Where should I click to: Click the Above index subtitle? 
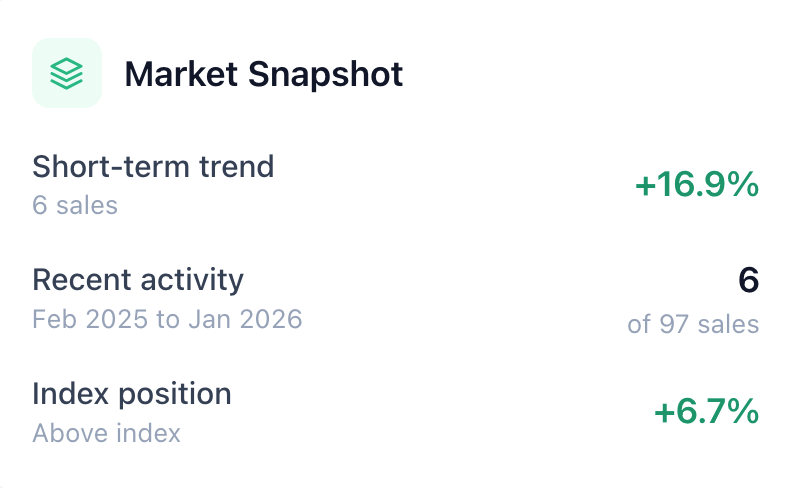(x=106, y=433)
